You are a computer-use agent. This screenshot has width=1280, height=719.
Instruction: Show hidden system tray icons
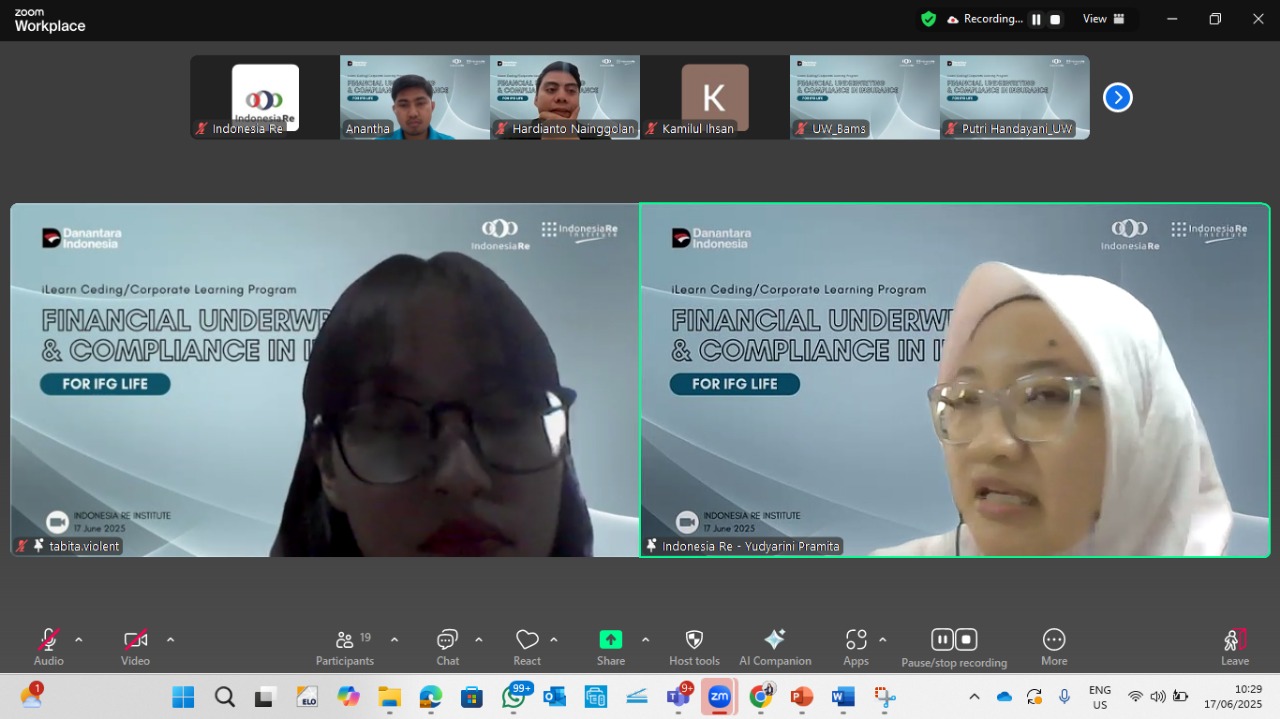pyautogui.click(x=974, y=697)
